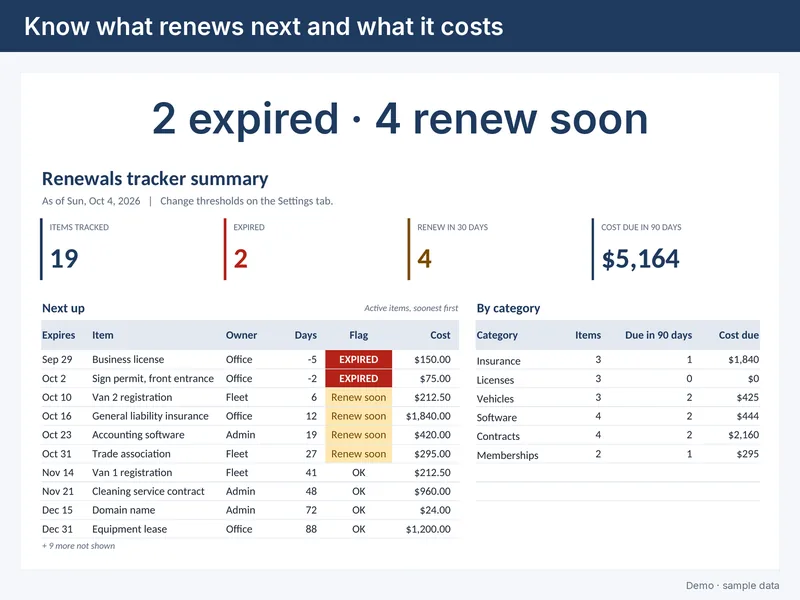Select the 'Software' category row
Screen dimensions: 800x600
[x=618, y=417]
